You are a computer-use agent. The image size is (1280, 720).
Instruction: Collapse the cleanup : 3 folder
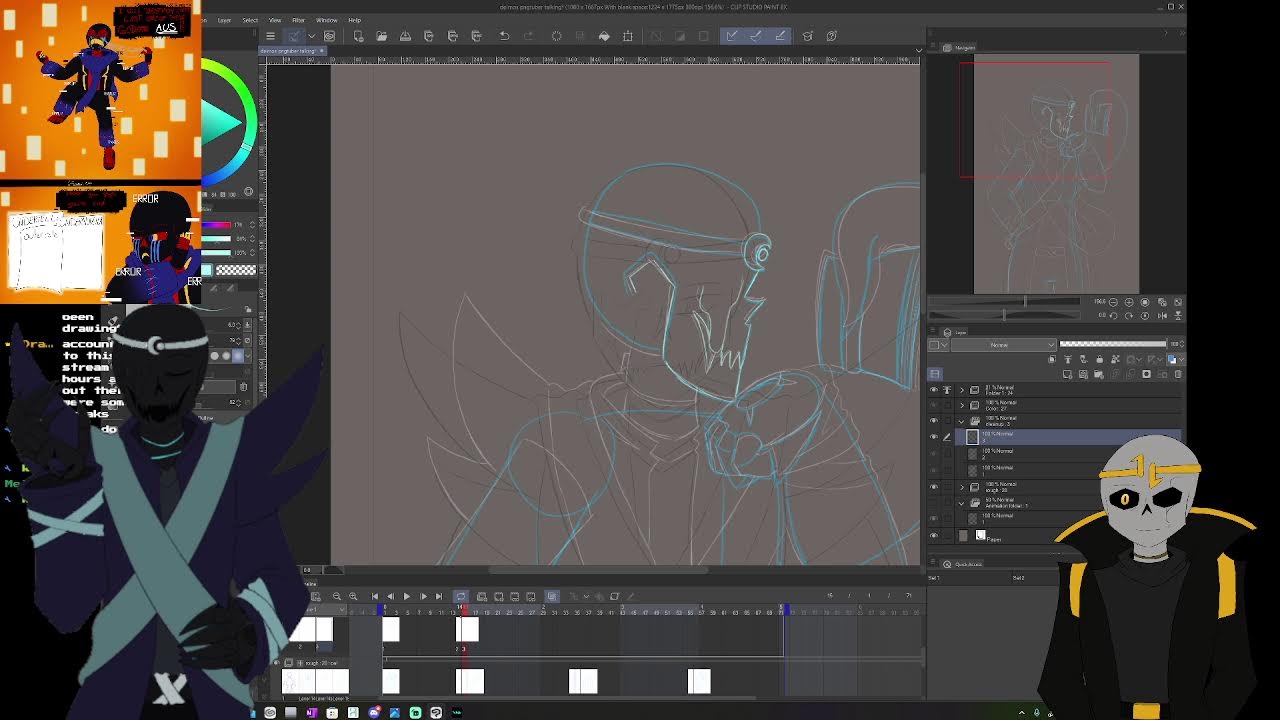pos(961,422)
